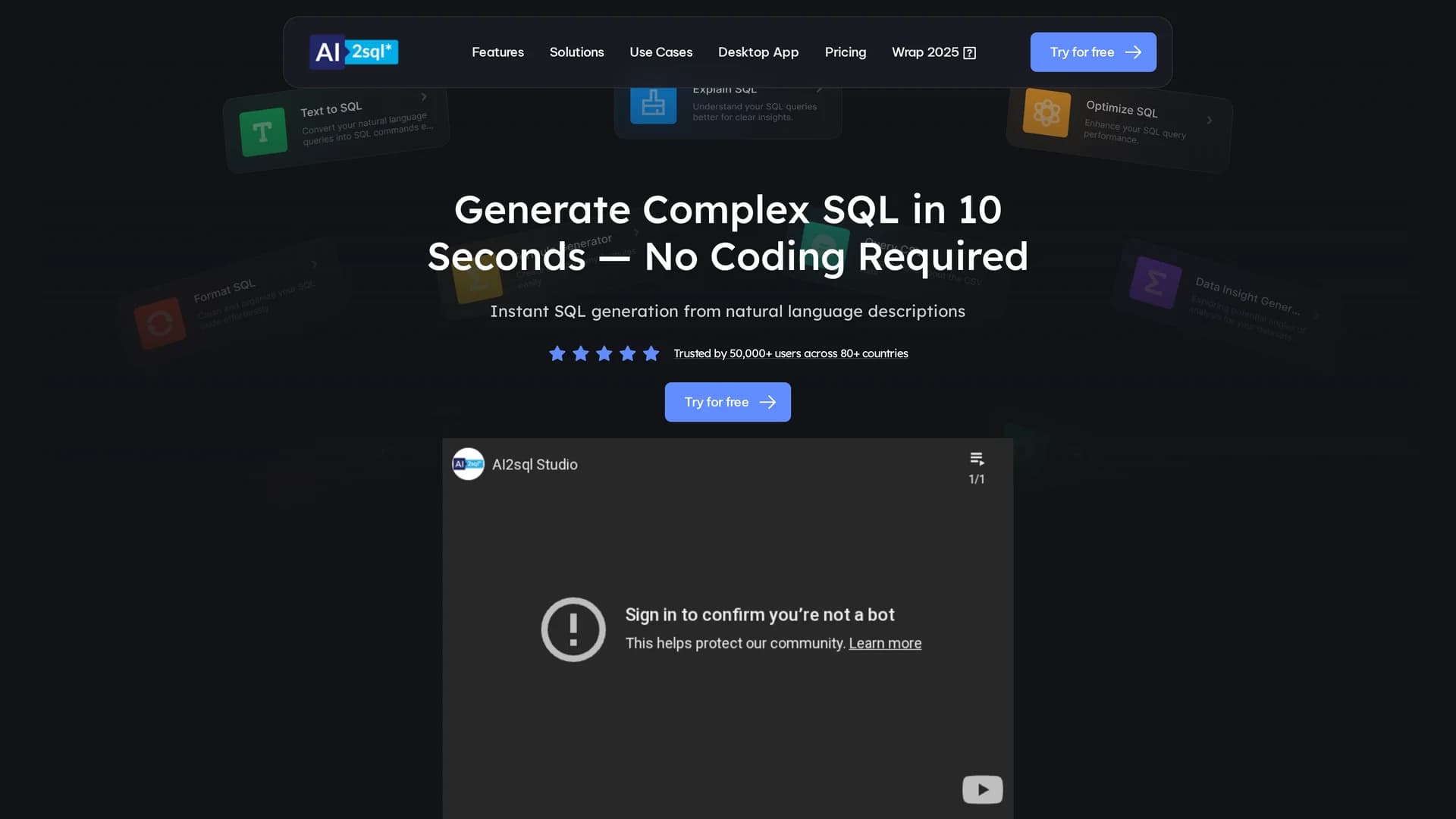1456x819 pixels.
Task: Click the YouTube logo in the player
Action: tap(982, 789)
